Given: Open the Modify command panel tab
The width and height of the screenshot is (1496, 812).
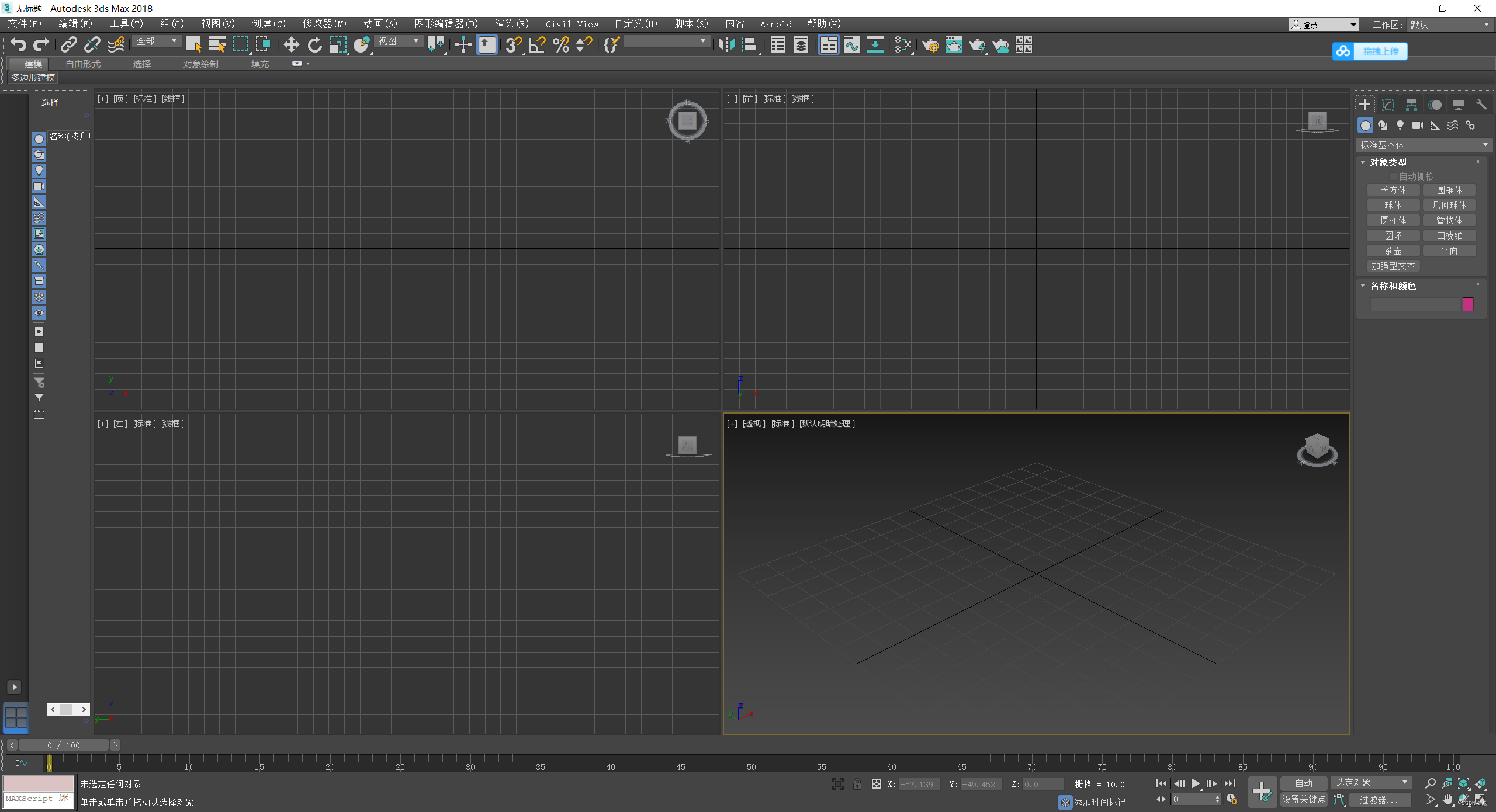Looking at the screenshot, I should coord(1388,105).
